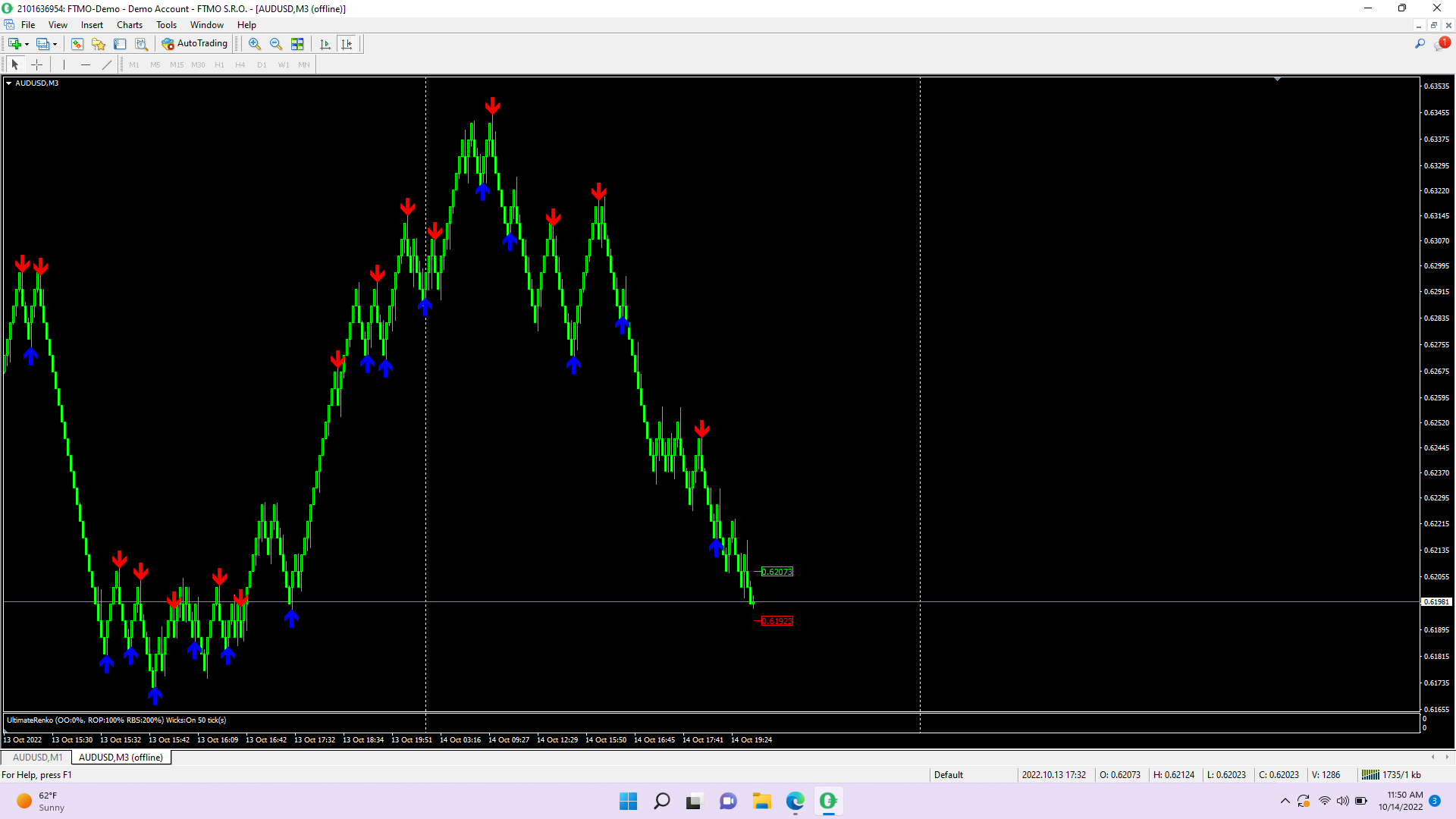The image size is (1456, 819).
Task: Open Microsoft Edge from the taskbar
Action: tap(795, 801)
